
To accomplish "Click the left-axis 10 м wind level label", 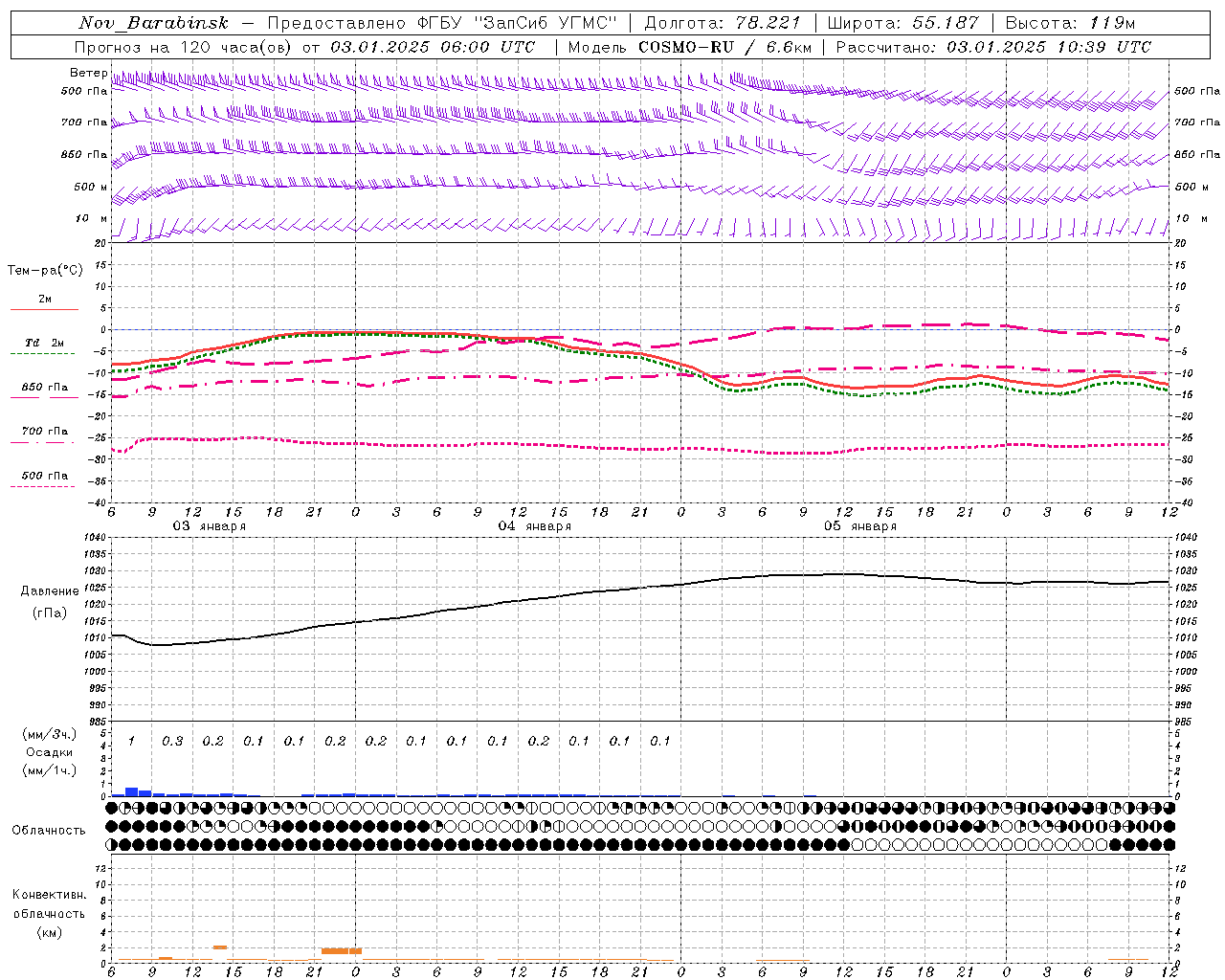I will [91, 218].
